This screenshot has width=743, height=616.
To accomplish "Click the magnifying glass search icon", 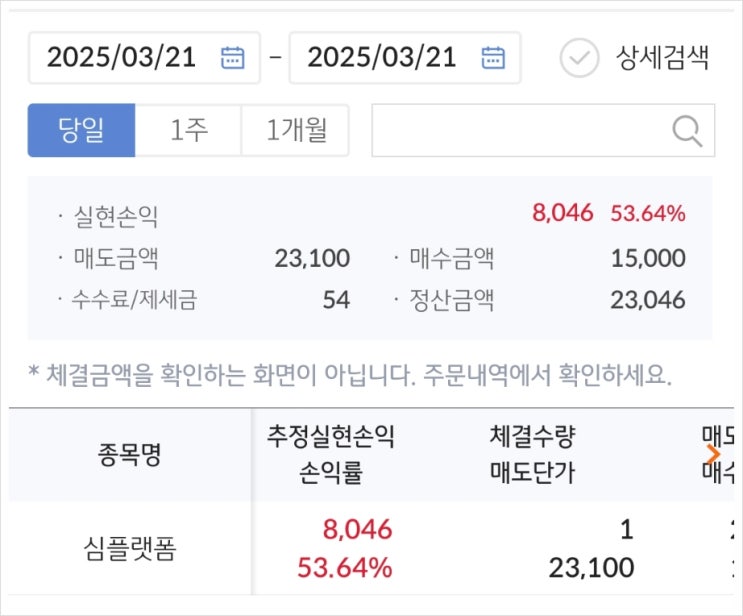I will 687,130.
